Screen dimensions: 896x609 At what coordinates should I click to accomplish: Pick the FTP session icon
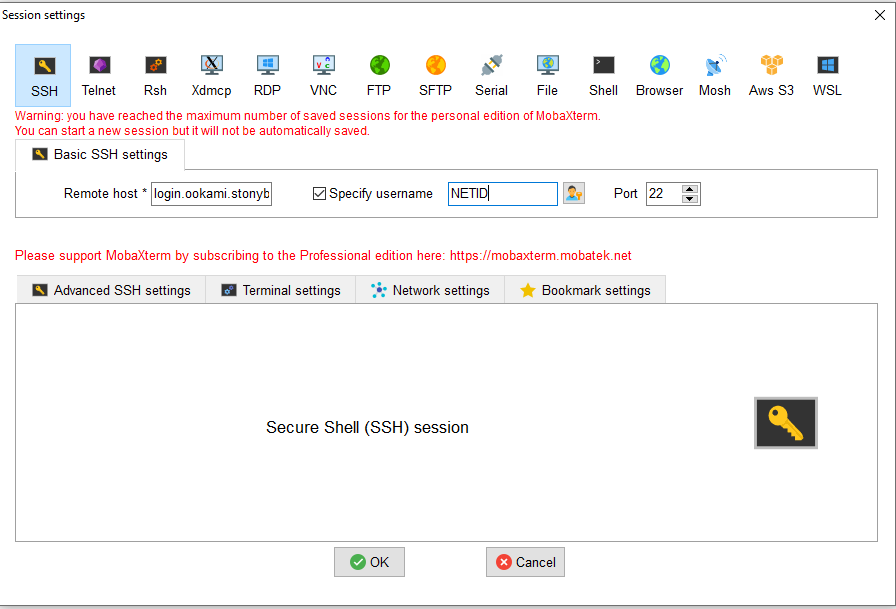pyautogui.click(x=379, y=75)
